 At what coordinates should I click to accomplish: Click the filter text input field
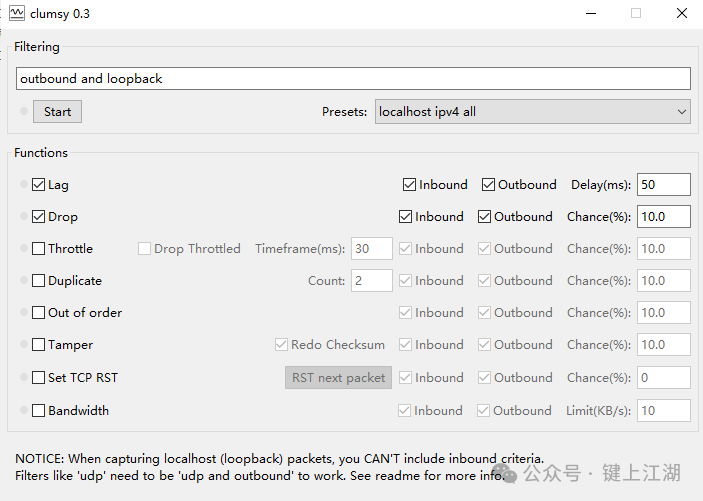(352, 79)
